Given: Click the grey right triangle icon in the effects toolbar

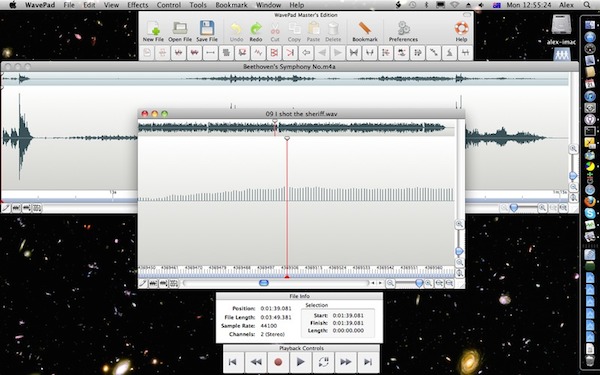Looking at the screenshot, I should click(338, 53).
